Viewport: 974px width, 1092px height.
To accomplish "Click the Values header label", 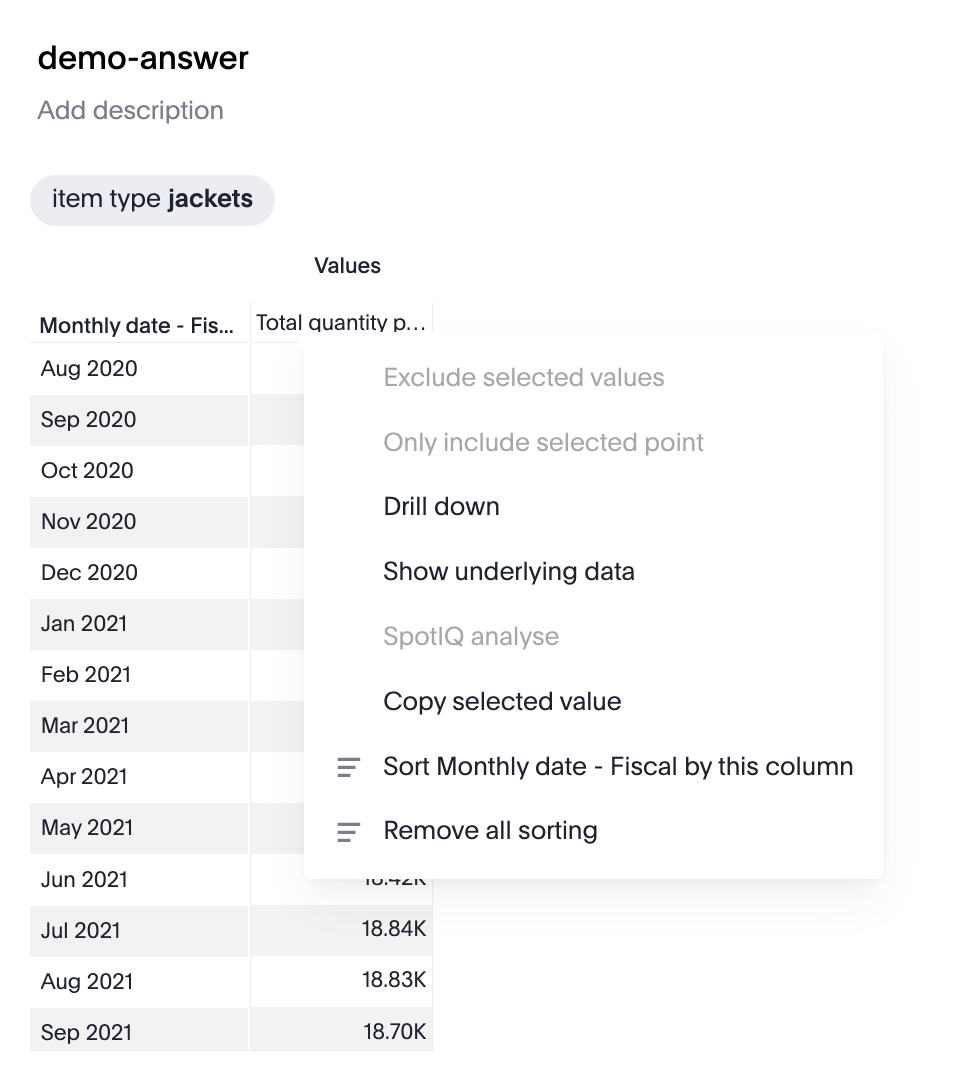I will (x=347, y=266).
